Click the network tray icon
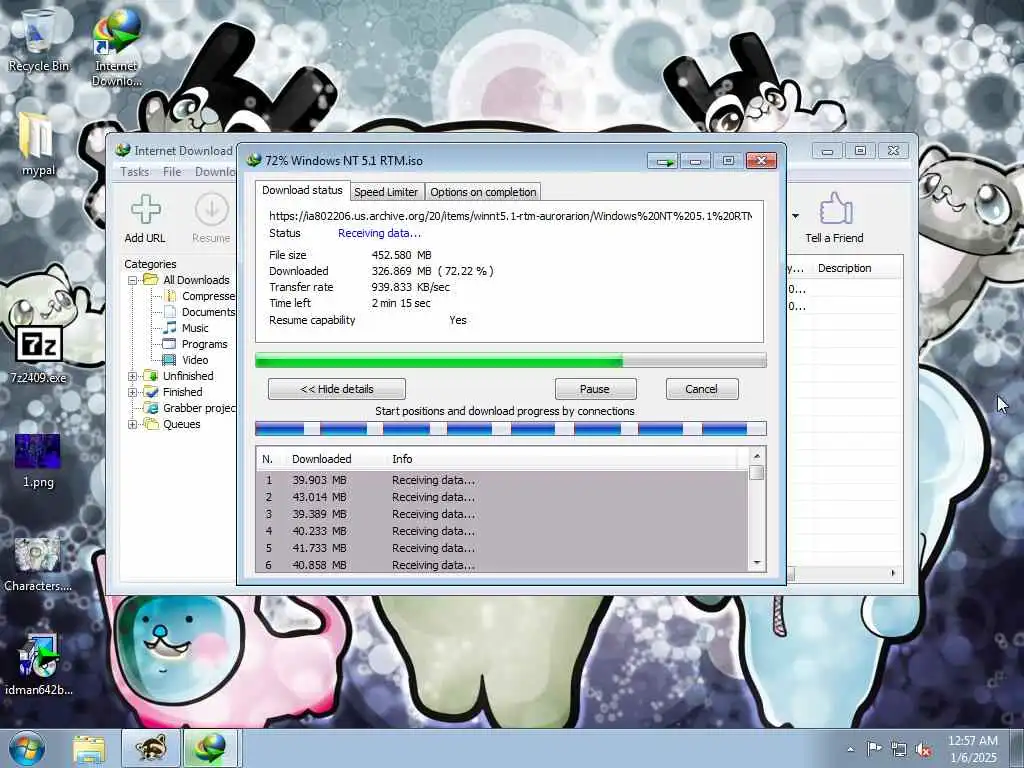Viewport: 1024px width, 768px height. [x=899, y=749]
